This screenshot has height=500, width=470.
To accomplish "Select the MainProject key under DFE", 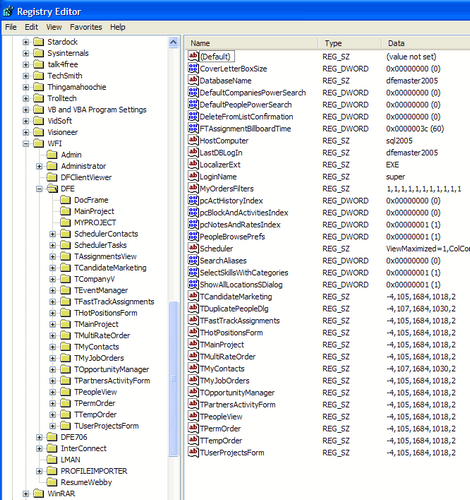I will [x=94, y=211].
